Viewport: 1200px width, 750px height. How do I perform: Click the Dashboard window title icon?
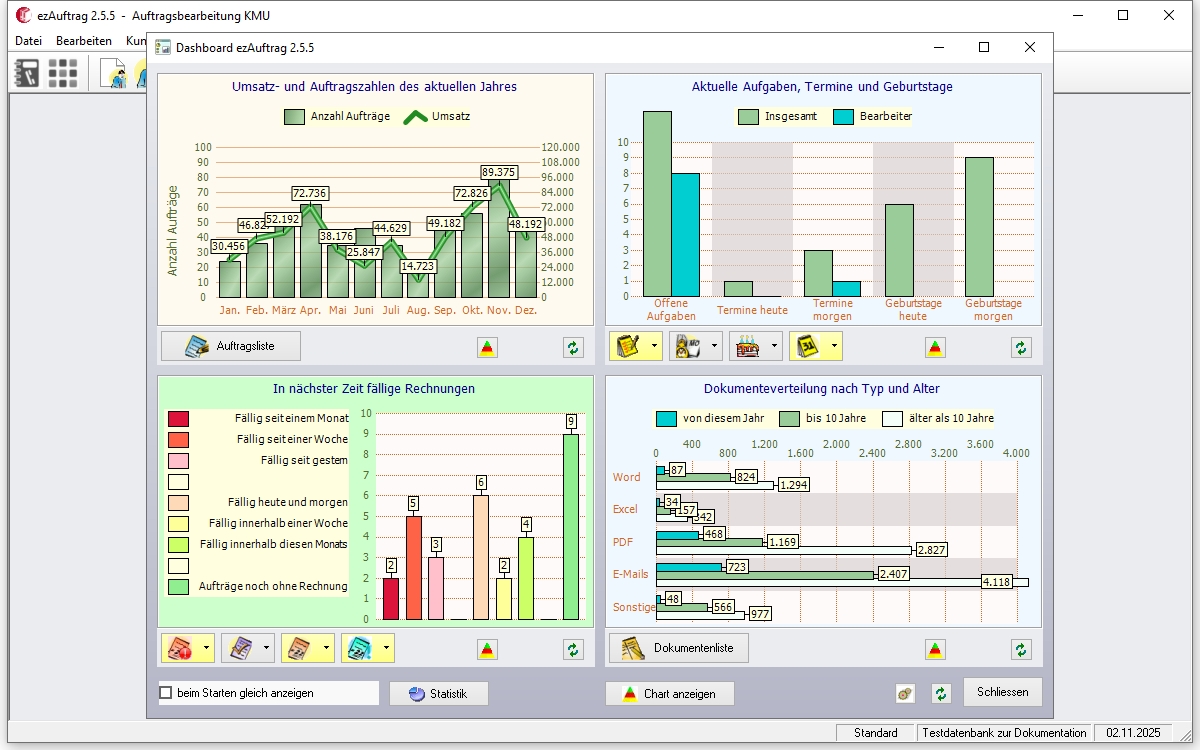click(162, 47)
